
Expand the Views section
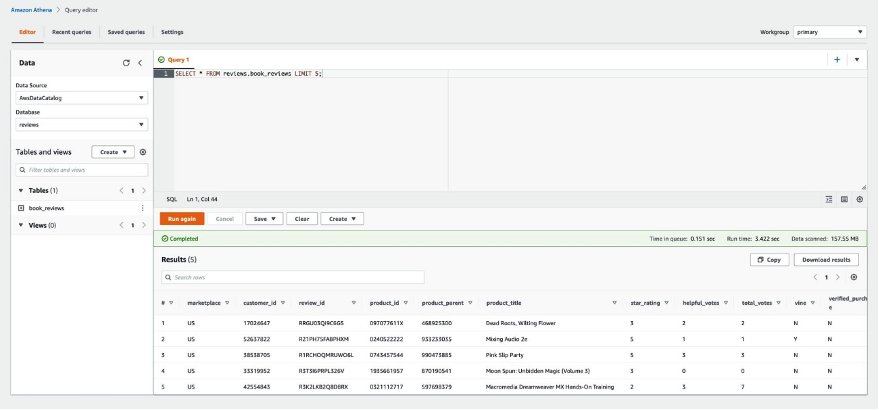[x=21, y=225]
